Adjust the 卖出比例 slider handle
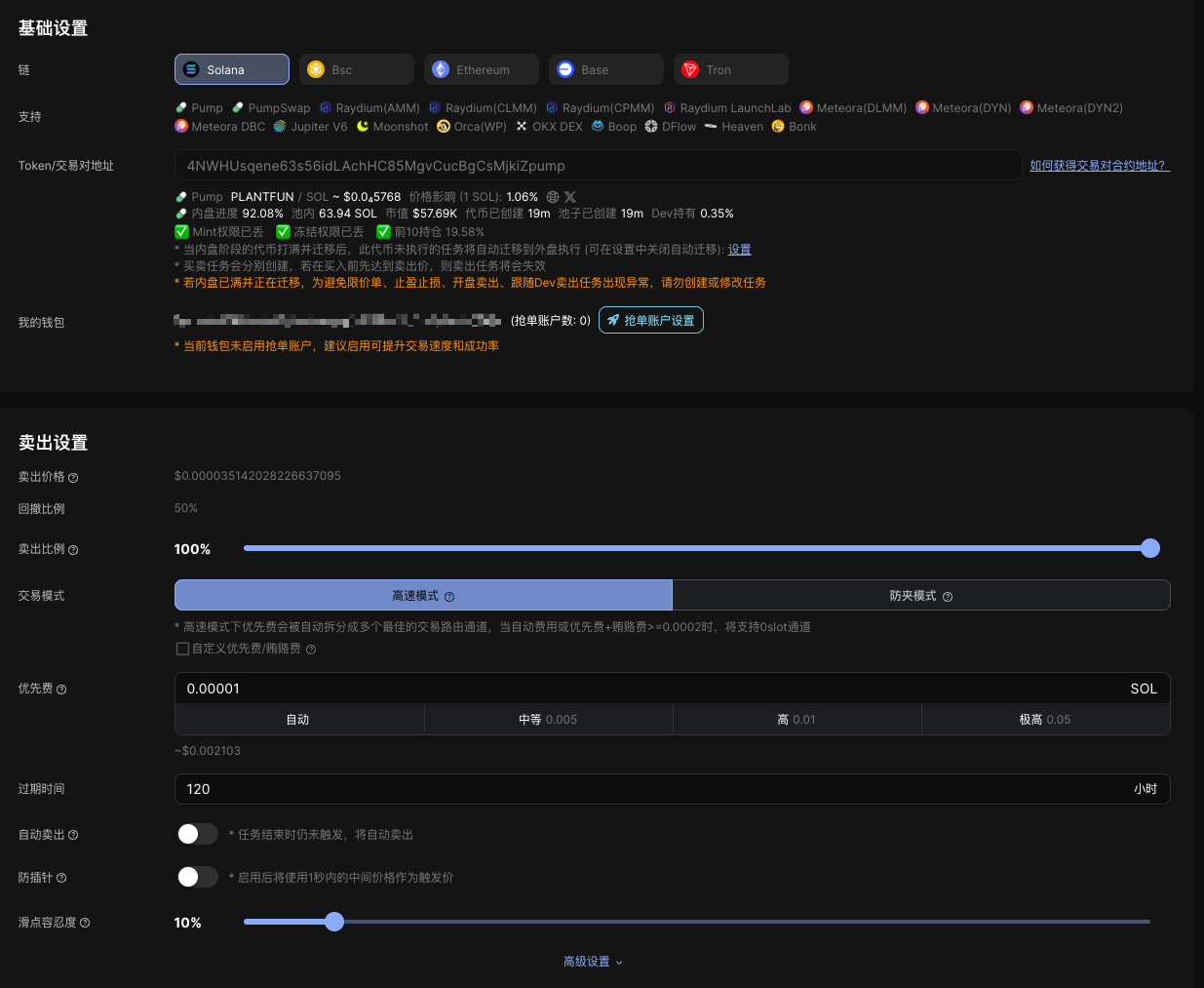Viewport: 1204px width, 988px height. click(x=1150, y=548)
